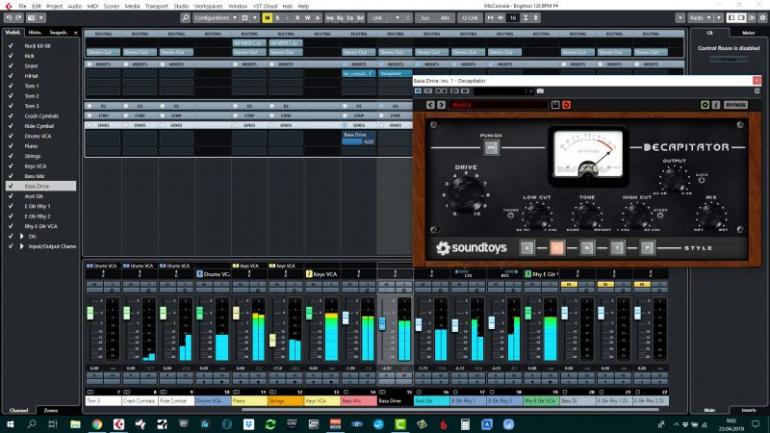Click the redo arrow in MixConsole toolbar

click(19, 18)
